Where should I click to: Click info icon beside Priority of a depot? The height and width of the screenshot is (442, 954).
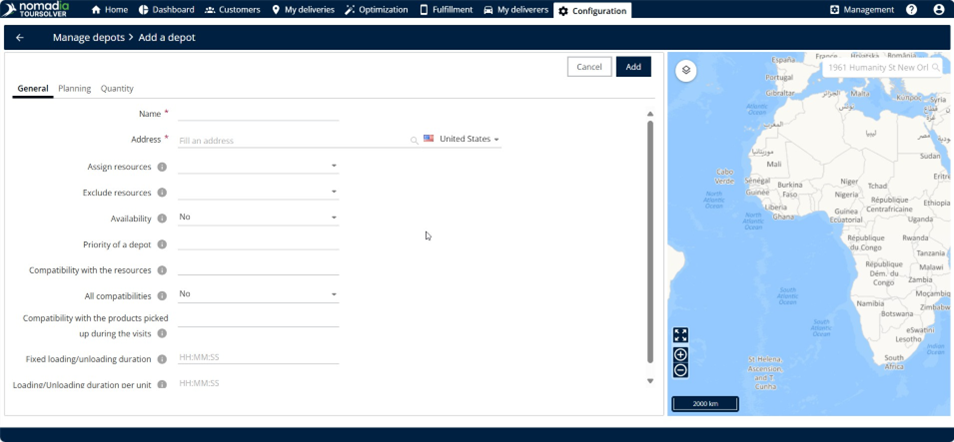click(x=162, y=245)
